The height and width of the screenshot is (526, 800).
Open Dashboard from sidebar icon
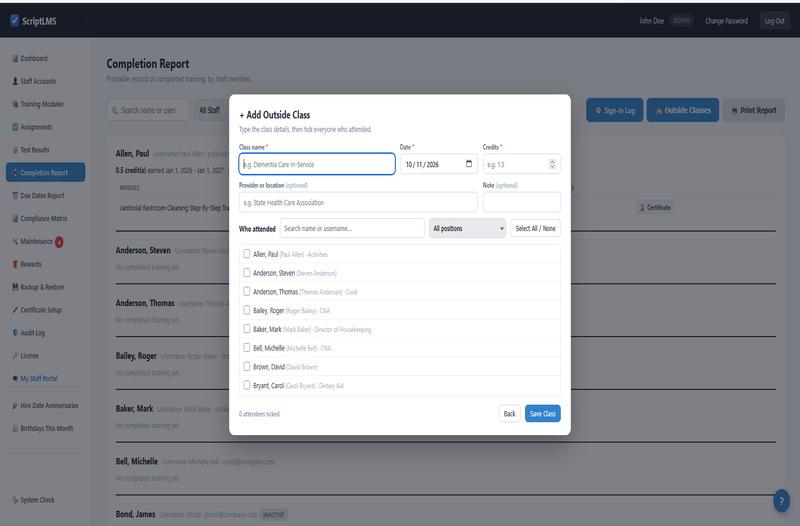(15, 59)
